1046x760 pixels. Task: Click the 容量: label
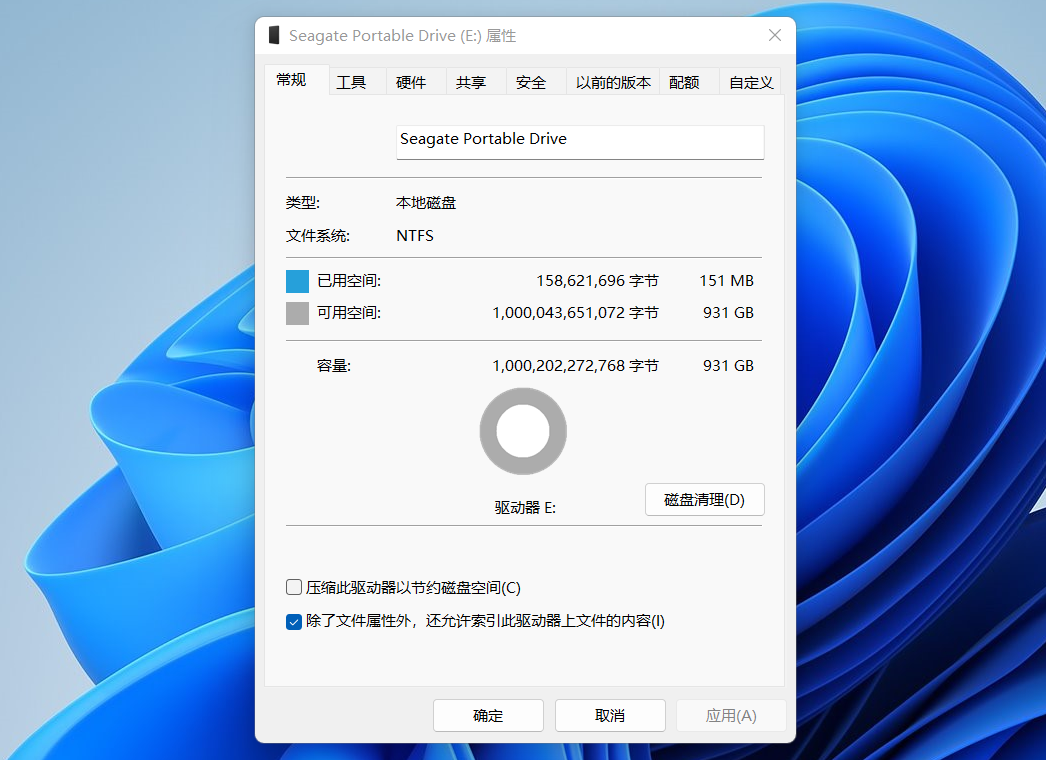[x=334, y=366]
